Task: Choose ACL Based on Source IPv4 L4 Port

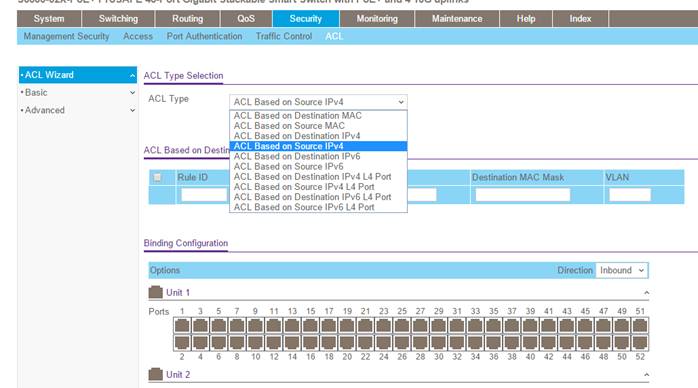Action: point(318,187)
